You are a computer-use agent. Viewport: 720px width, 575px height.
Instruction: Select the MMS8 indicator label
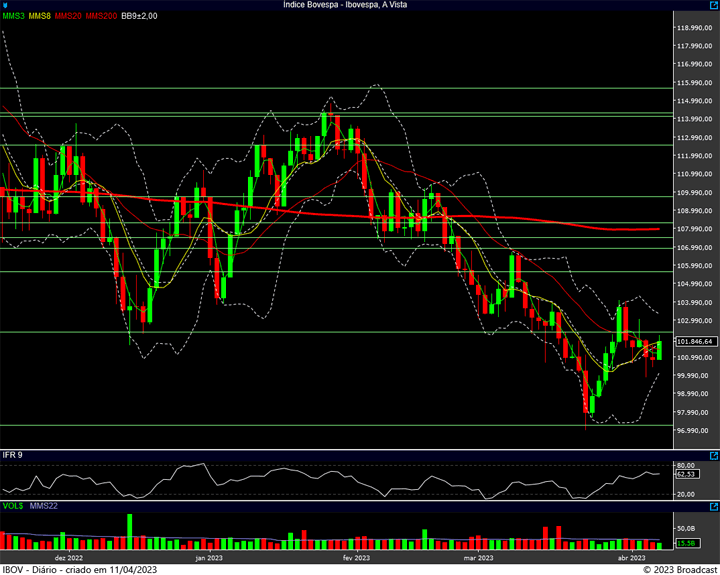pos(39,16)
